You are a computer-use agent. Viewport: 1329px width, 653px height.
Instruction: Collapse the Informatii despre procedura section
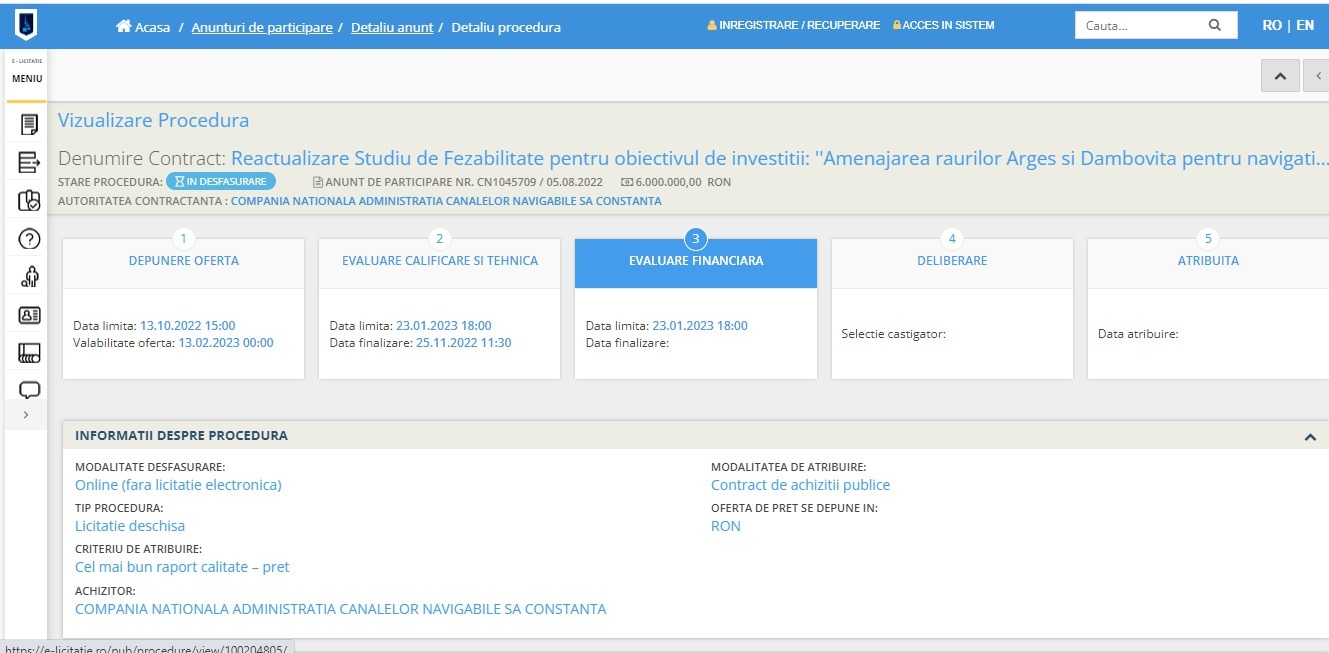(1310, 437)
